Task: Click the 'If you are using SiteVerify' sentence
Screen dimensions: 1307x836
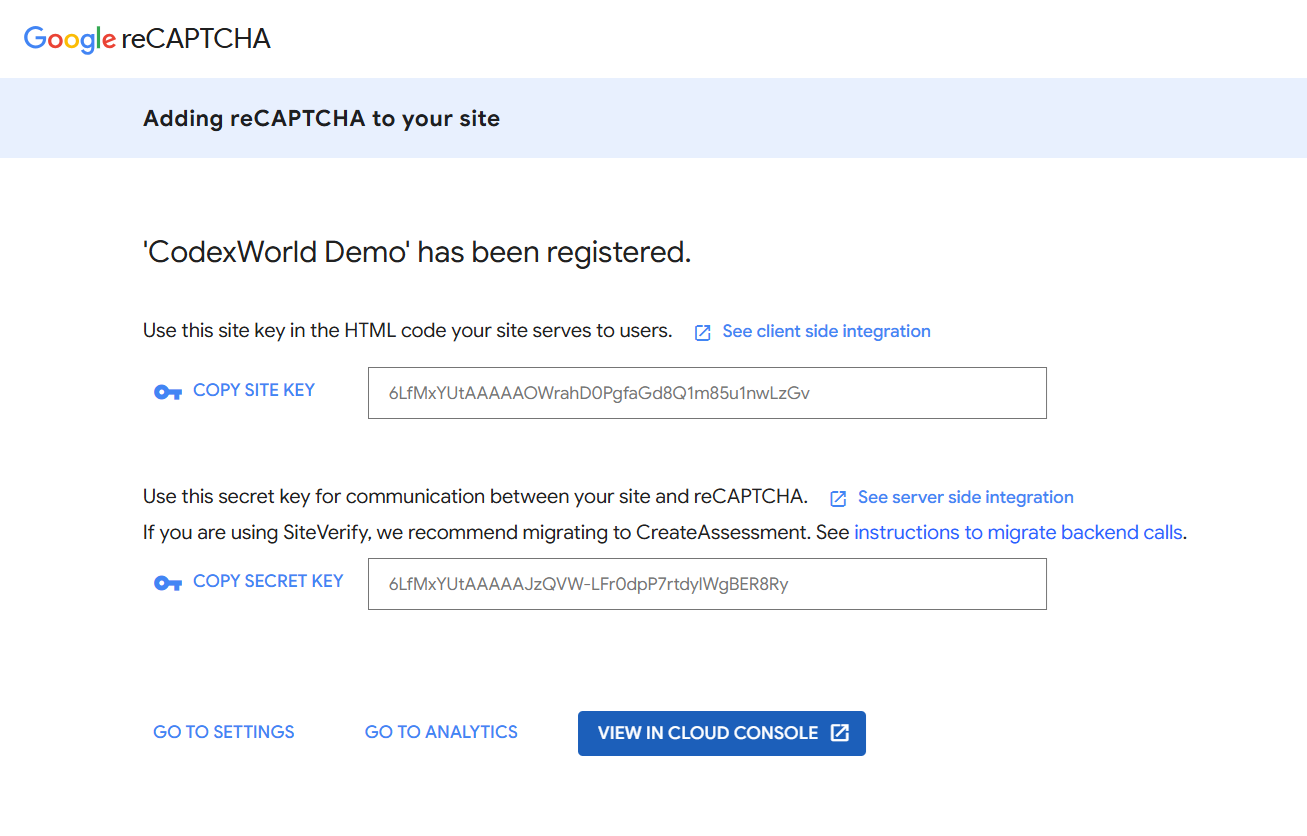Action: point(665,533)
